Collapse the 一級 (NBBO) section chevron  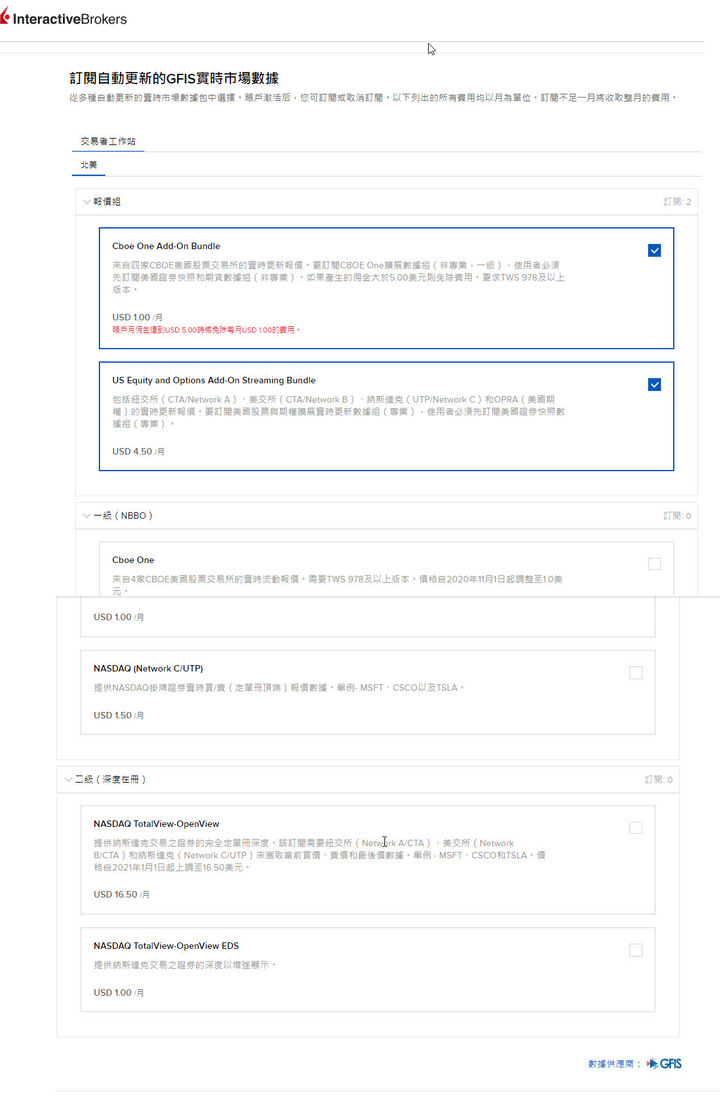87,515
